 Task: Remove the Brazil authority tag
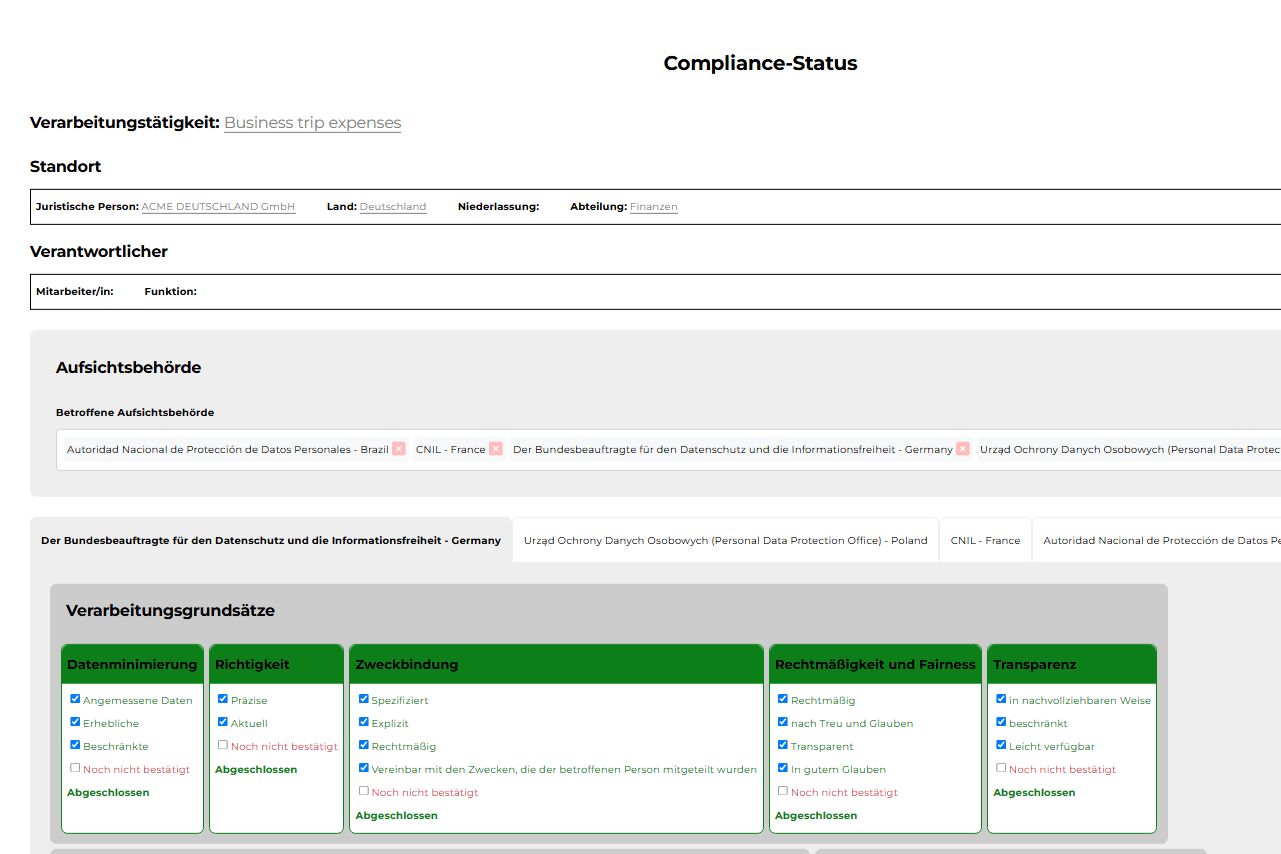399,449
